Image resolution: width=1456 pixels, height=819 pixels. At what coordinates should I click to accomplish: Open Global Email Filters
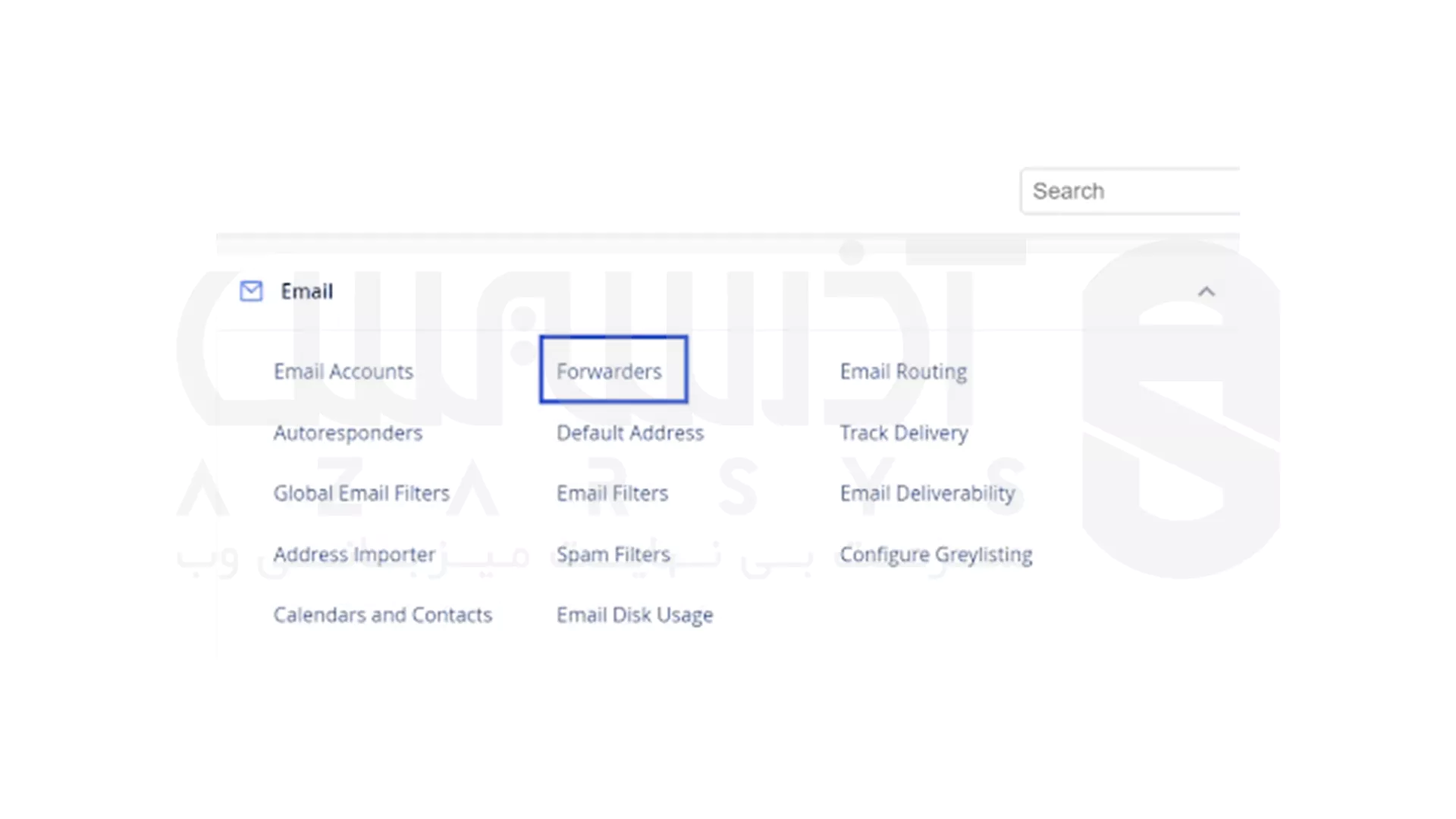pos(362,494)
